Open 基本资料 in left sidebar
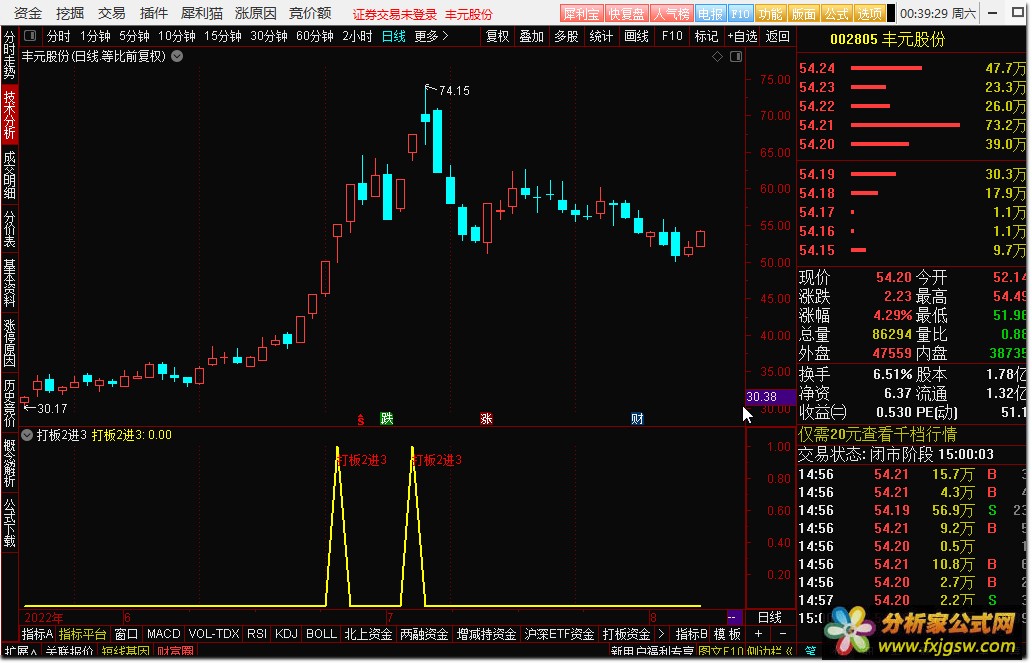1032x663 pixels. pos(9,283)
